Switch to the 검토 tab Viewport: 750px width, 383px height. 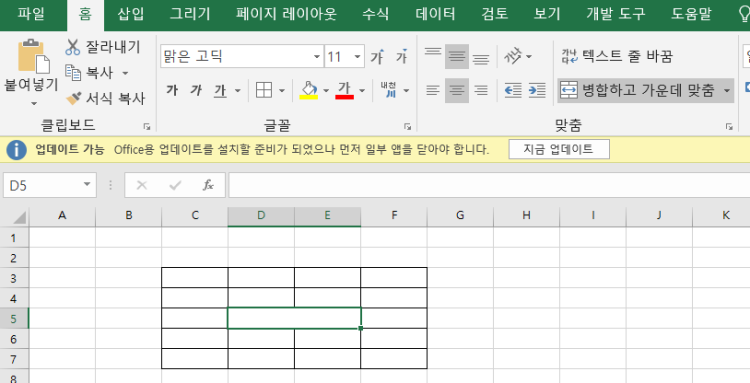tap(495, 14)
